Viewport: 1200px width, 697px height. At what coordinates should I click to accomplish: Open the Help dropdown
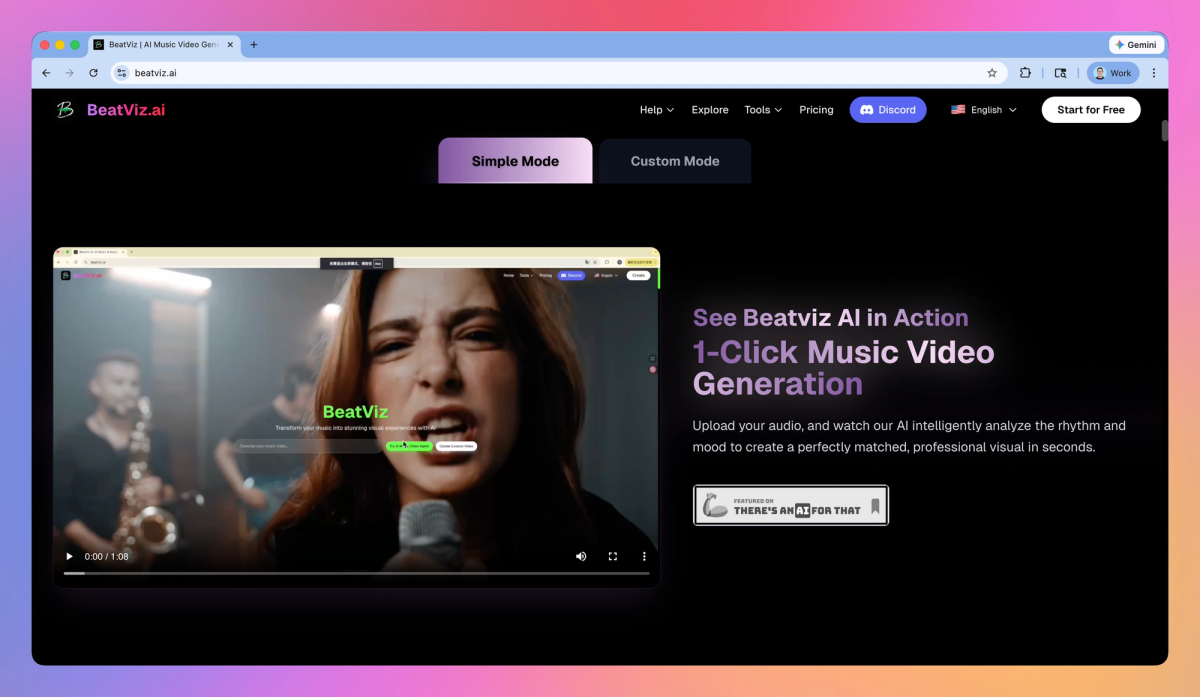click(x=656, y=110)
